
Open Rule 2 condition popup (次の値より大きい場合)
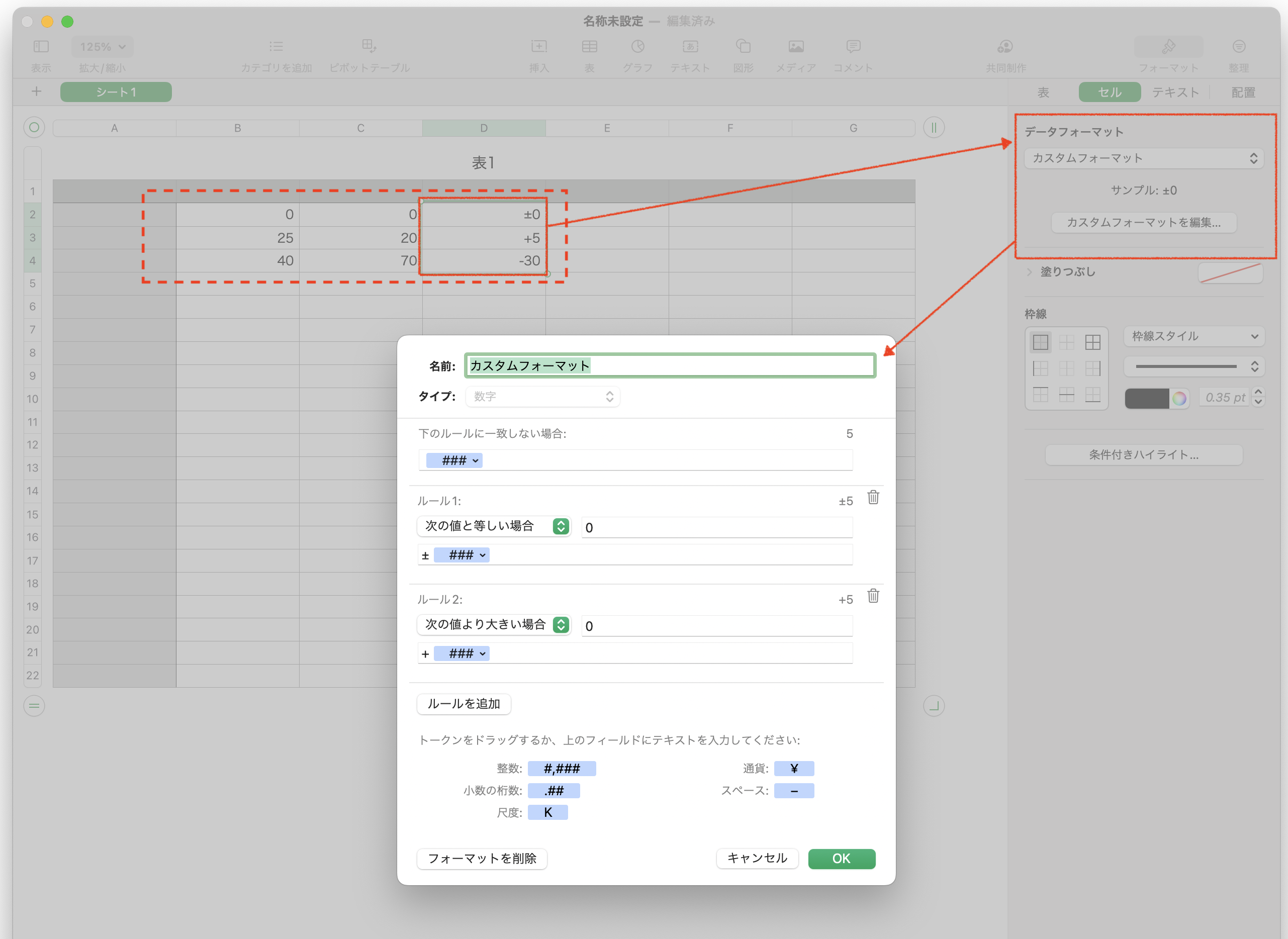click(x=493, y=625)
